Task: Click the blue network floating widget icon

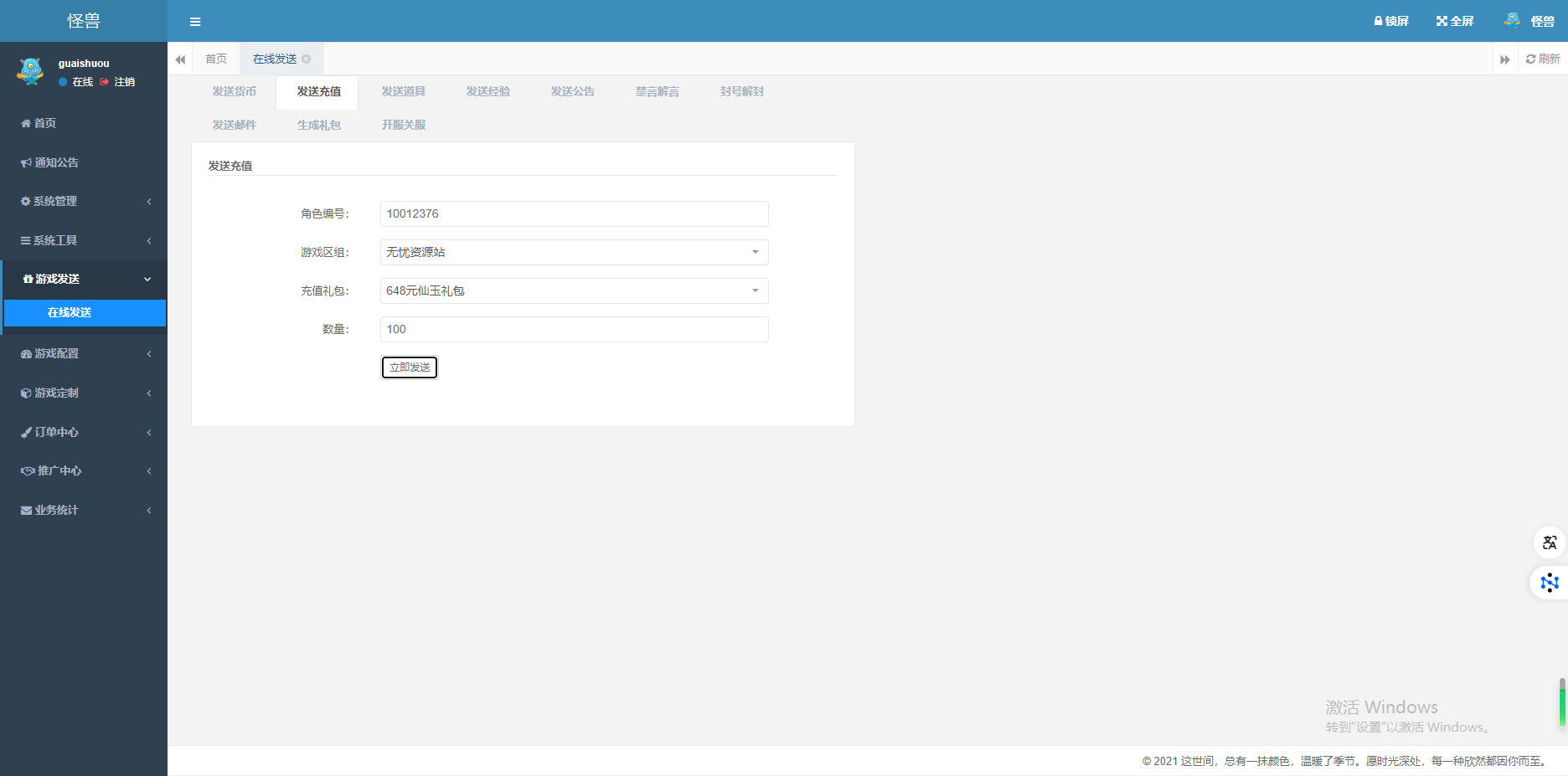Action: (x=1550, y=582)
